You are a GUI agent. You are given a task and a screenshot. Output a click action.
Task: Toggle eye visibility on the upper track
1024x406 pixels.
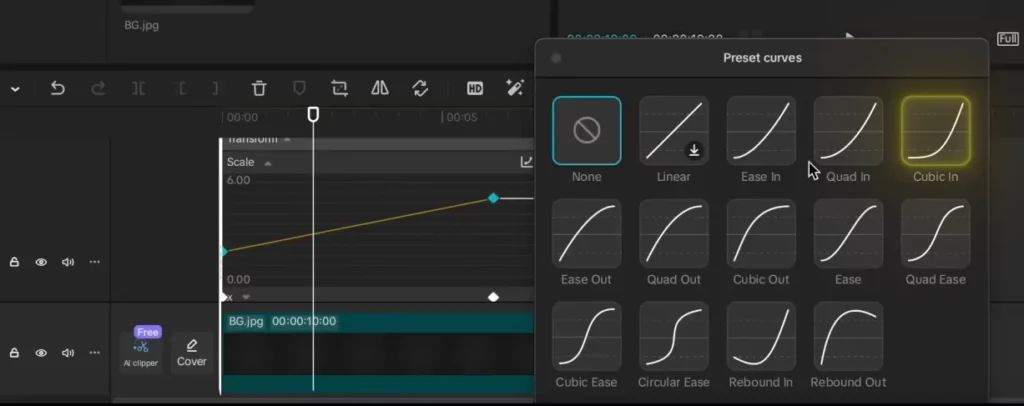(41, 262)
